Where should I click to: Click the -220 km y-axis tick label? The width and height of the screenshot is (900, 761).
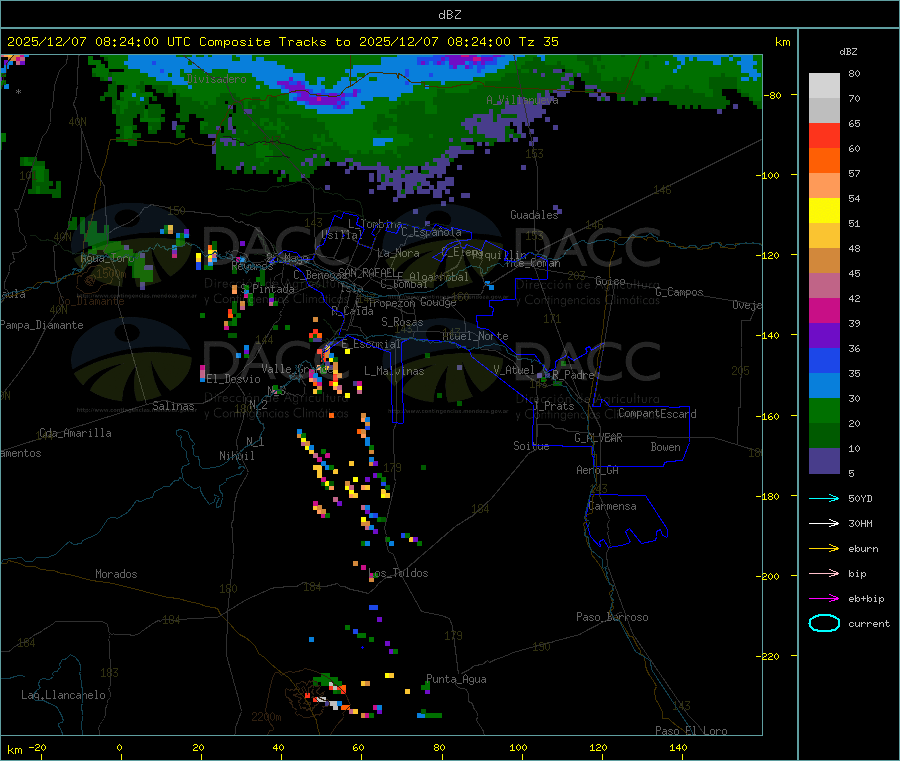click(770, 656)
